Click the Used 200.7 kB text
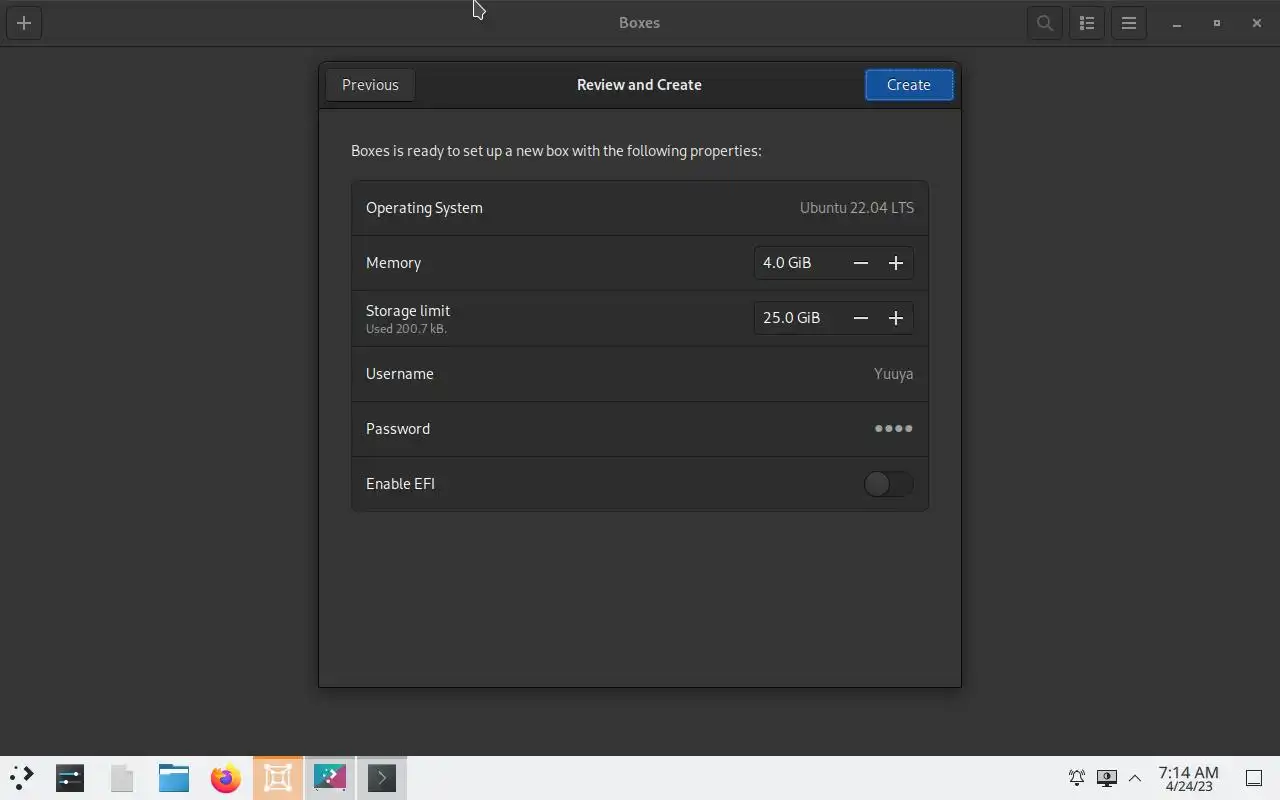This screenshot has width=1280, height=800. tap(406, 329)
